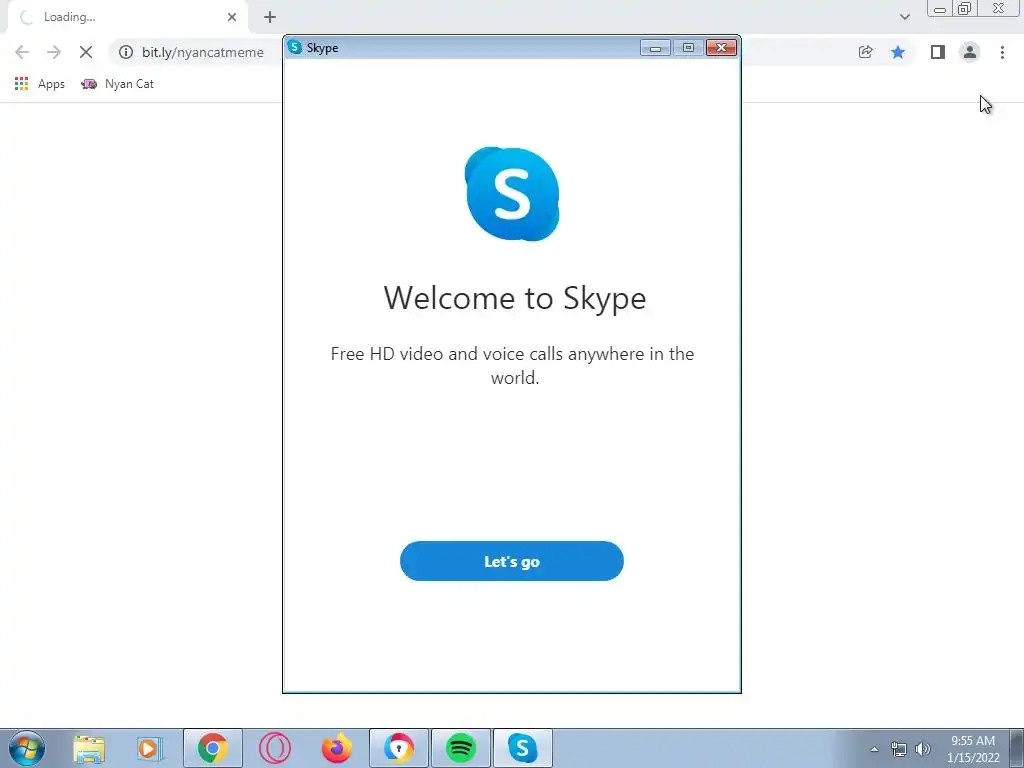Minimize the Skype window
This screenshot has width=1024, height=768.
(x=655, y=48)
